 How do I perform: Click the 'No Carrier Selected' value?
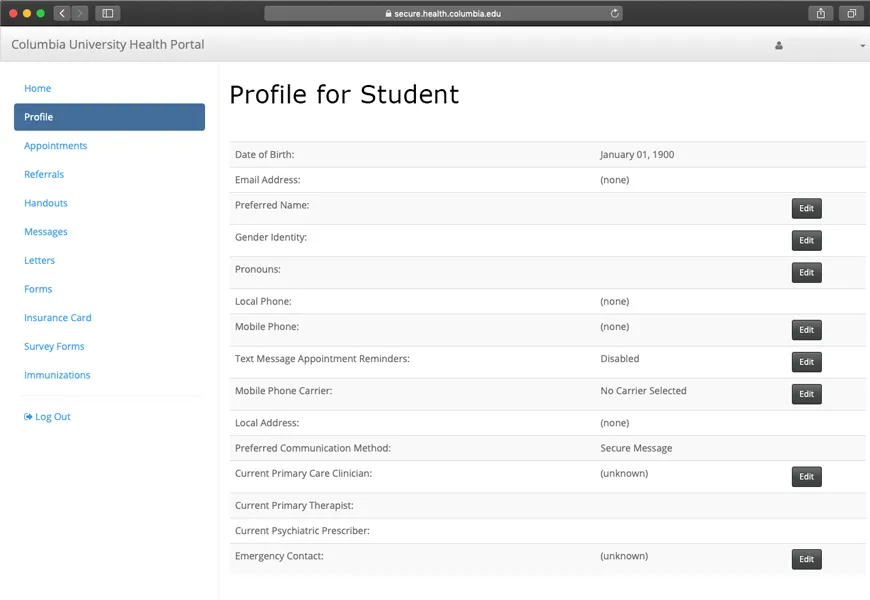(x=643, y=391)
